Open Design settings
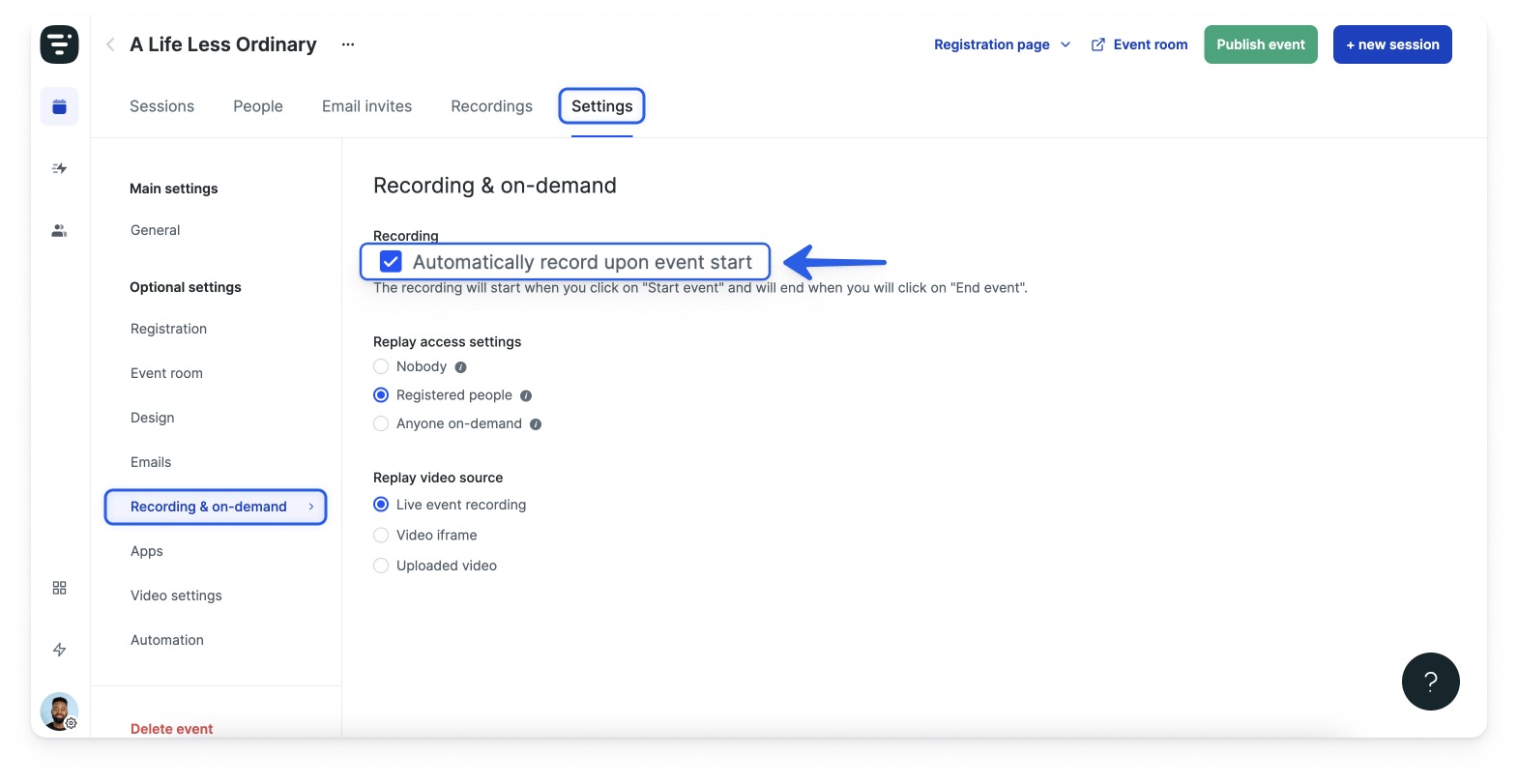This screenshot has width=1518, height=784. point(152,418)
